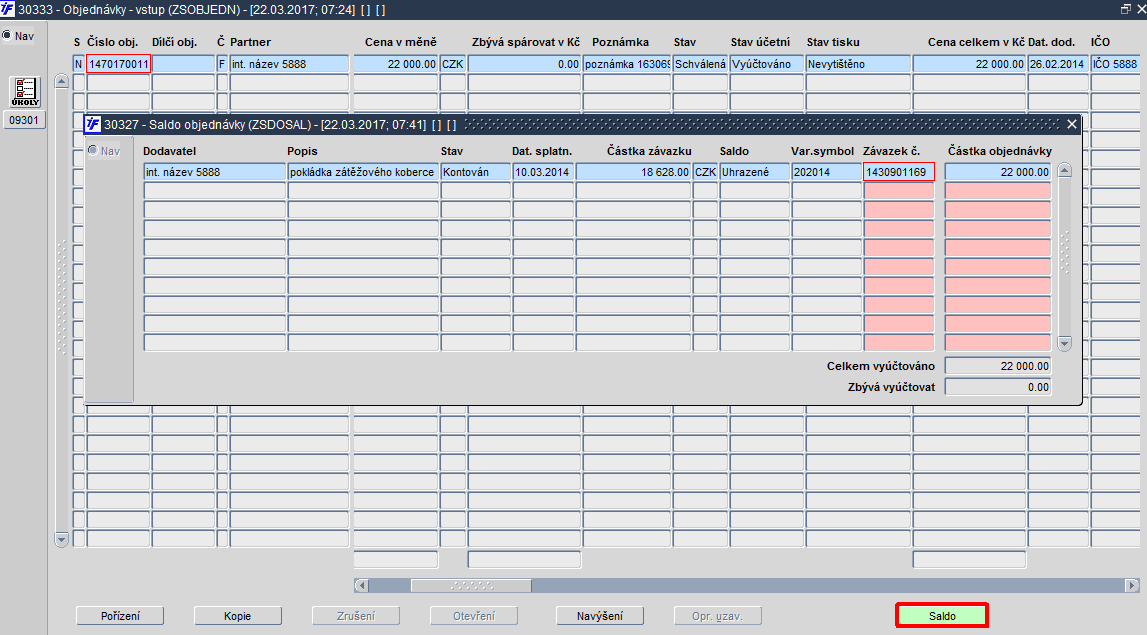Restore the main window with top-right icon

(x=1126, y=9)
